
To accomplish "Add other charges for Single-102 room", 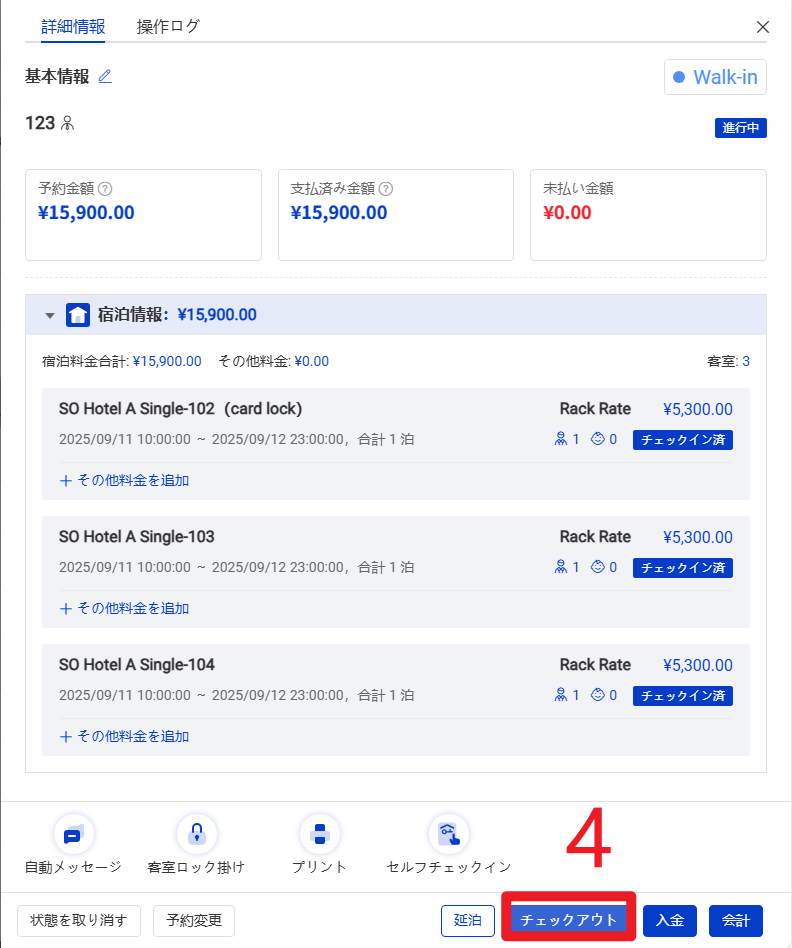I will 125,480.
